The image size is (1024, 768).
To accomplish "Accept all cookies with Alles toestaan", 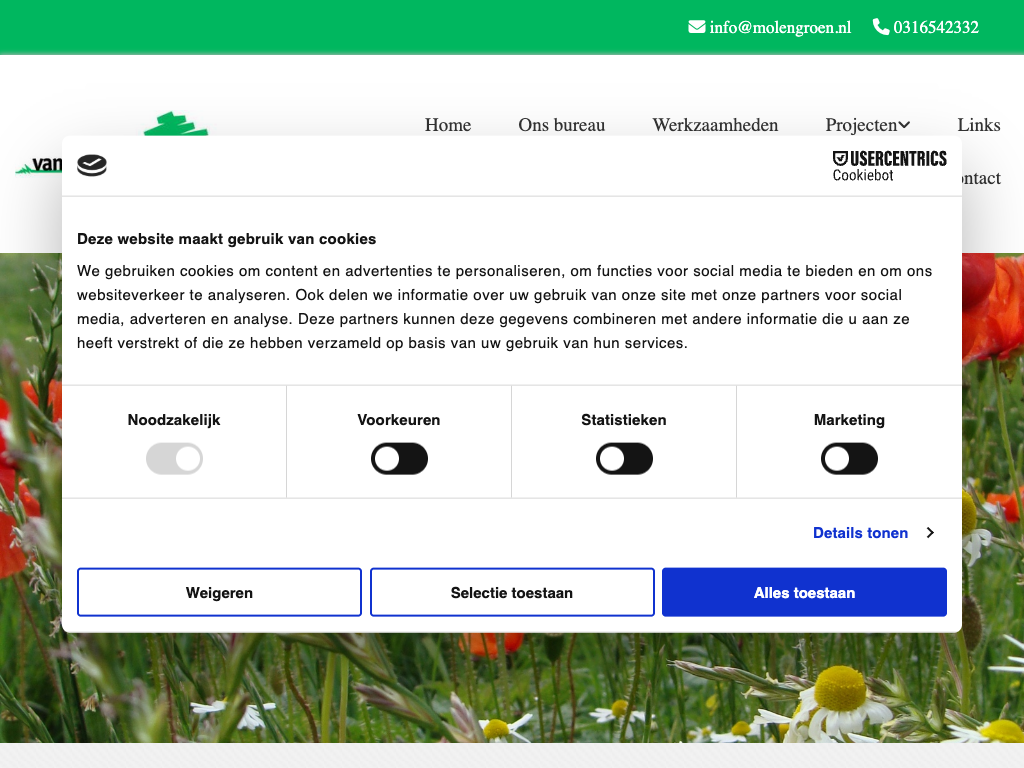I will 804,593.
